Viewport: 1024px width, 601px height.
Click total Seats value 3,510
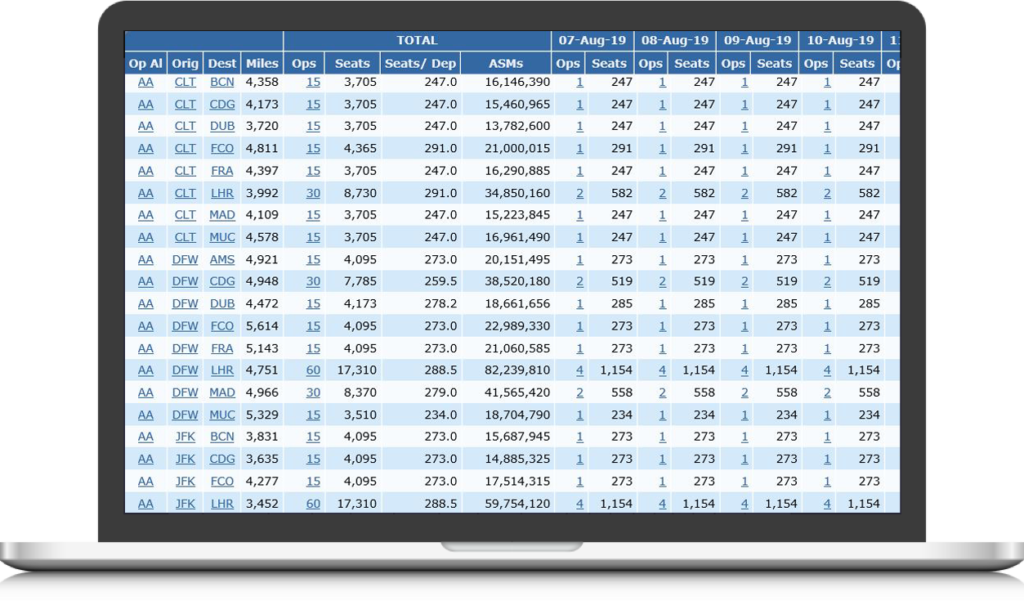[x=360, y=415]
